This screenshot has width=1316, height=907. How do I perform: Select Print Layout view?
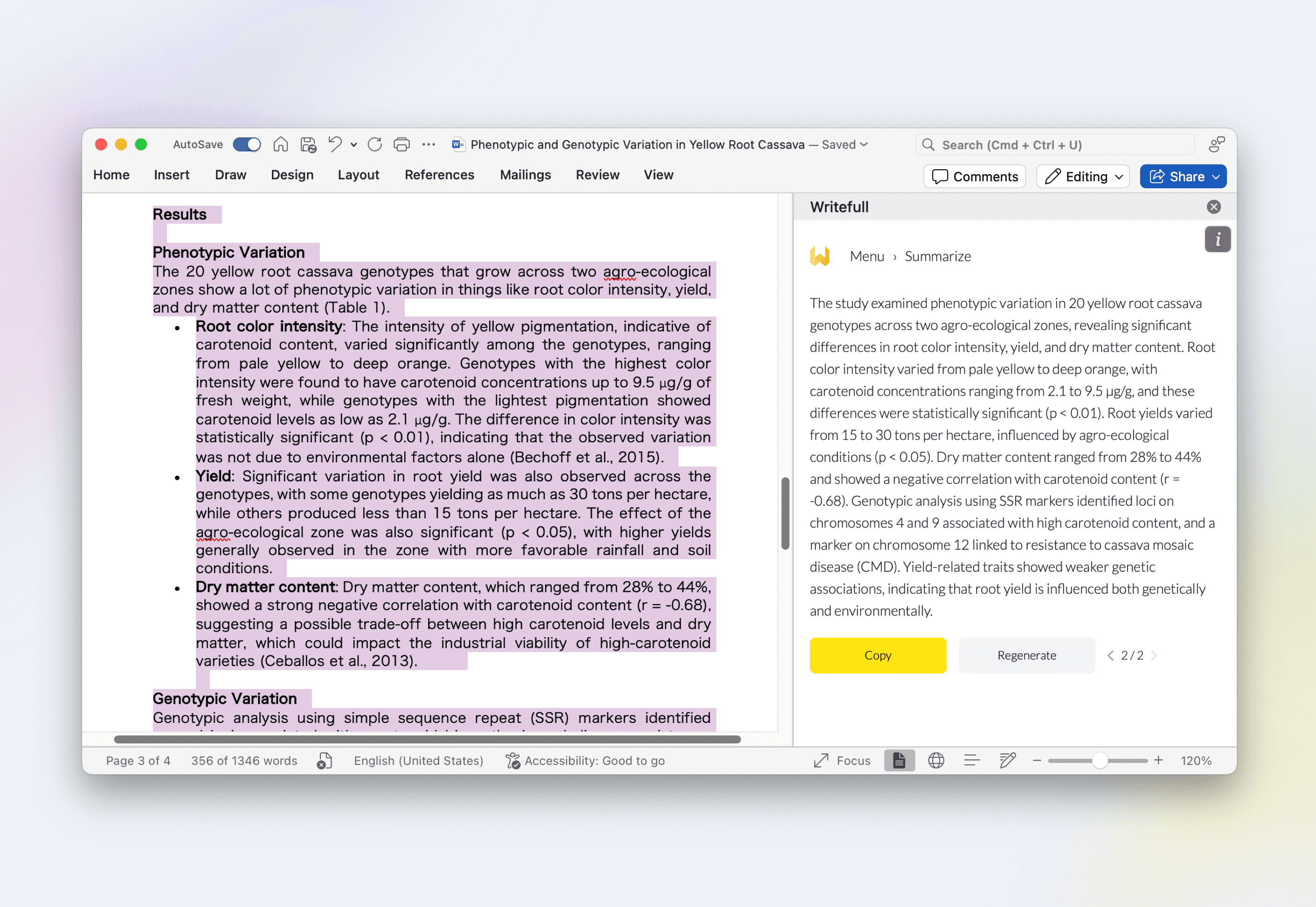point(899,760)
